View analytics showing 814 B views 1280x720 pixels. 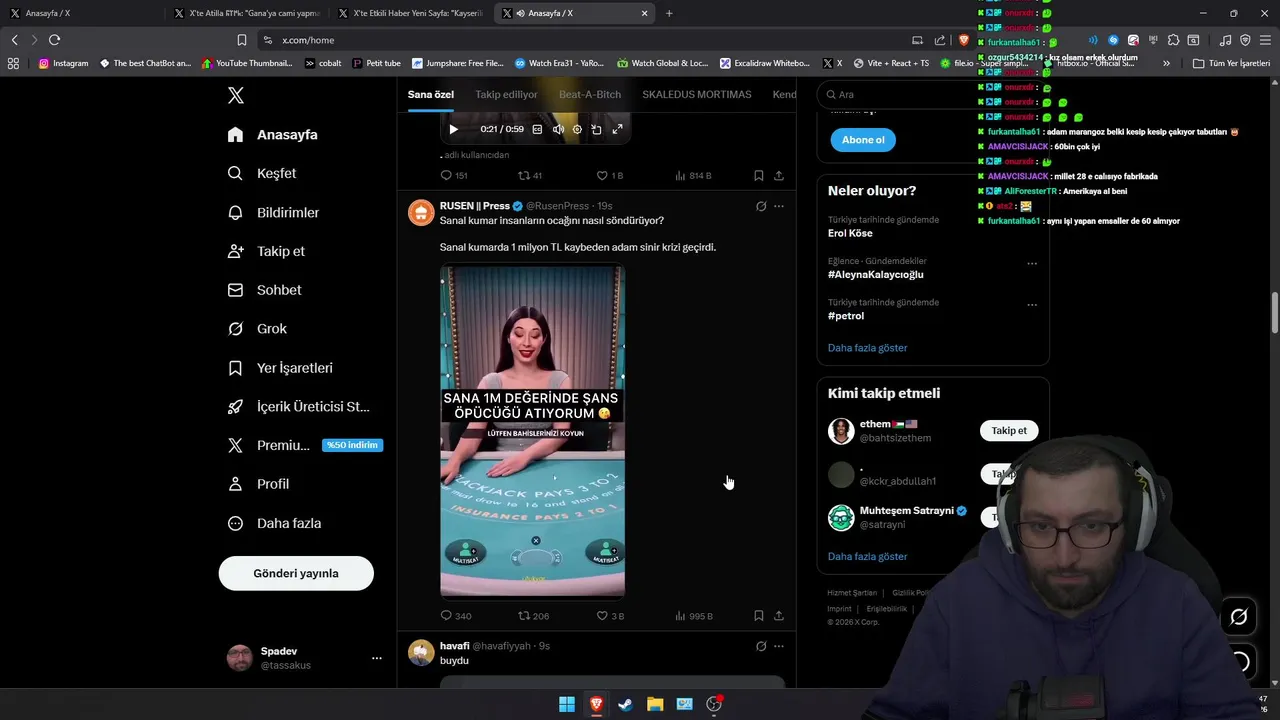[693, 175]
